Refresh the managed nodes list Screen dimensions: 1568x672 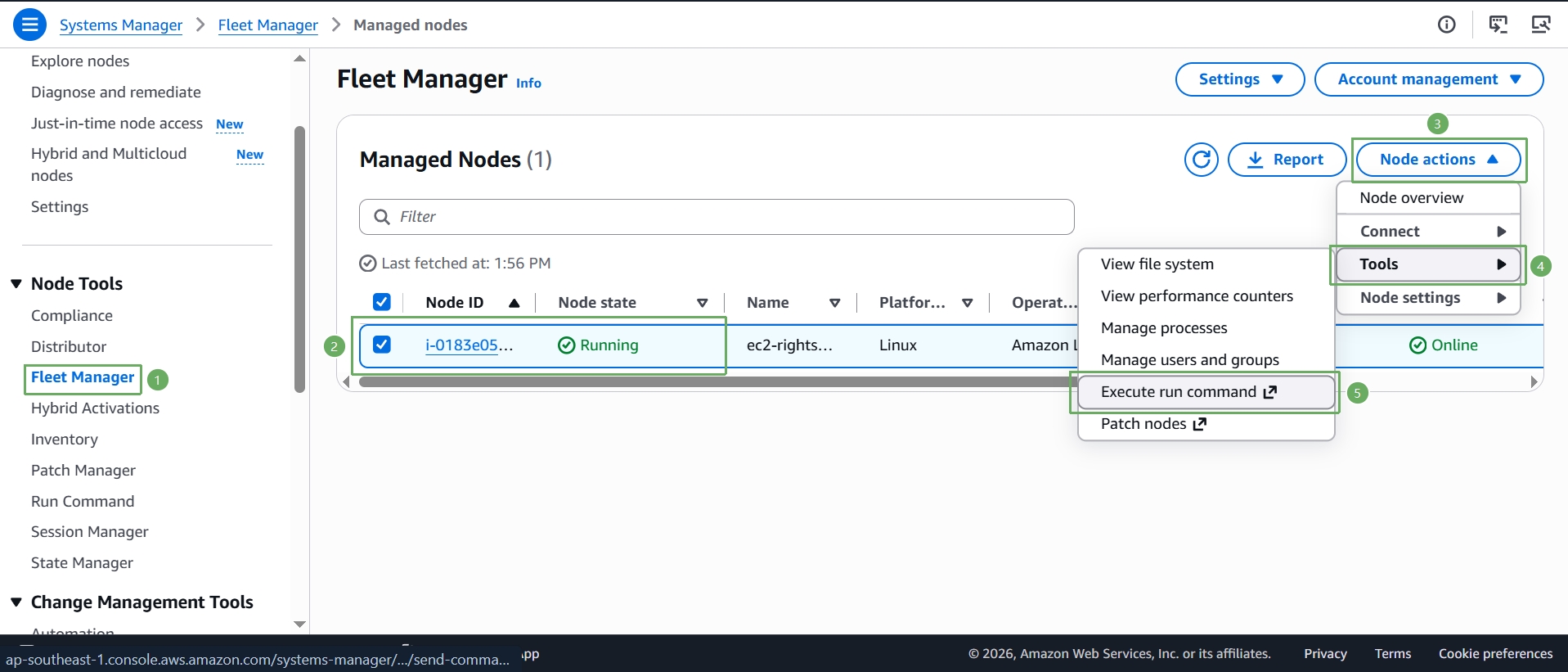coord(1201,160)
